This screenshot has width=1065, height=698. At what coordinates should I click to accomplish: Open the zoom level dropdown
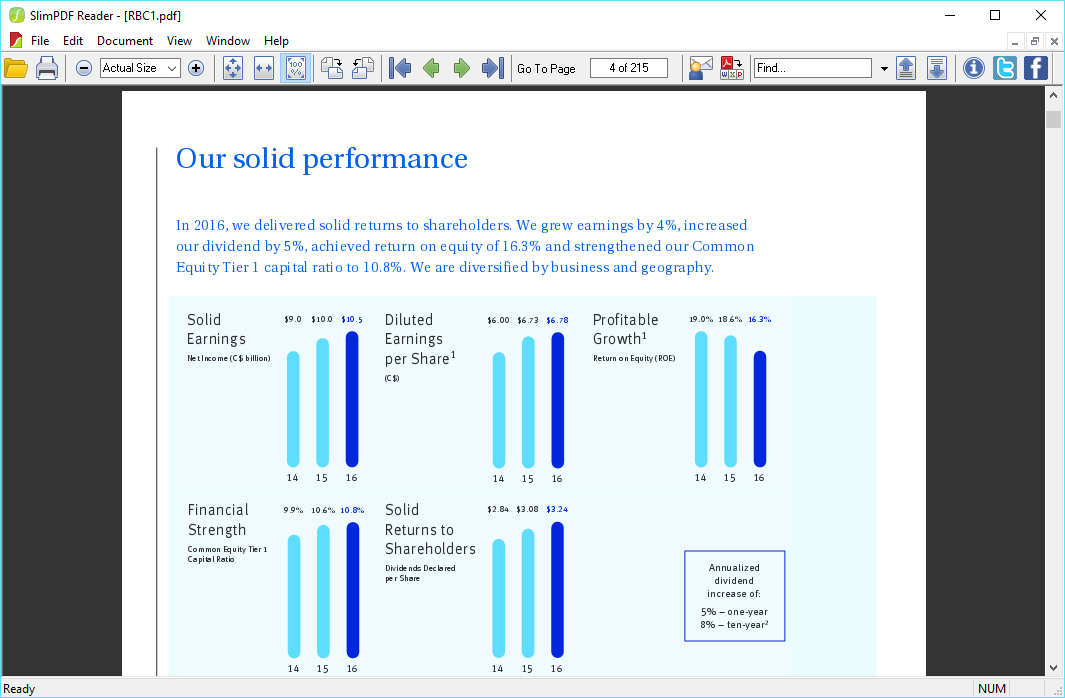click(171, 67)
